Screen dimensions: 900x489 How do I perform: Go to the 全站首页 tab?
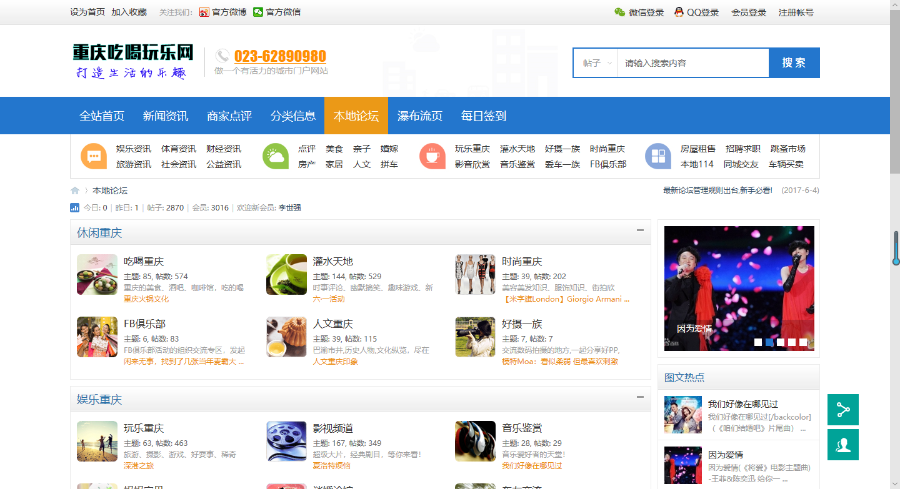[x=102, y=116]
